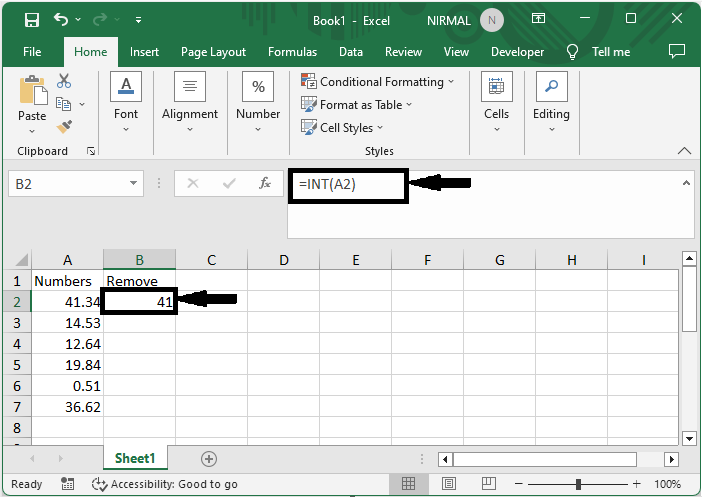Screen dimensions: 702x497
Task: Open the Name Box dropdown arrow
Action: (133, 183)
